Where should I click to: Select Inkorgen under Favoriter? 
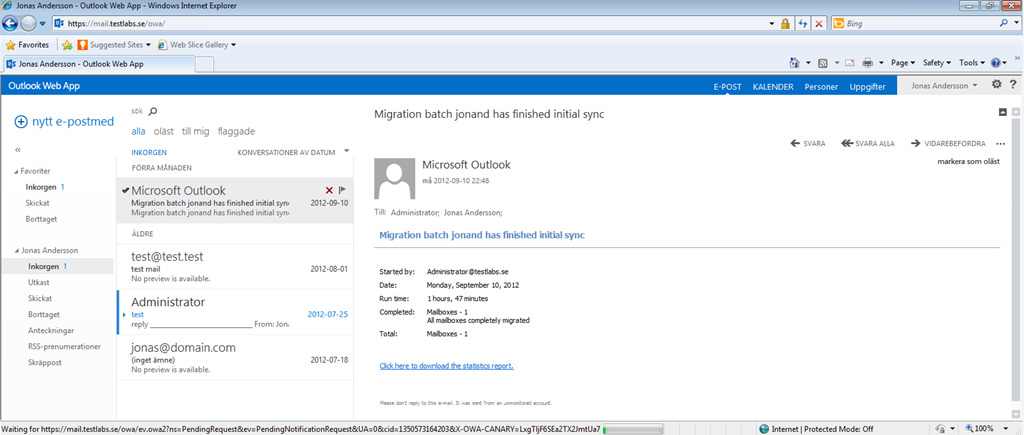click(40, 187)
